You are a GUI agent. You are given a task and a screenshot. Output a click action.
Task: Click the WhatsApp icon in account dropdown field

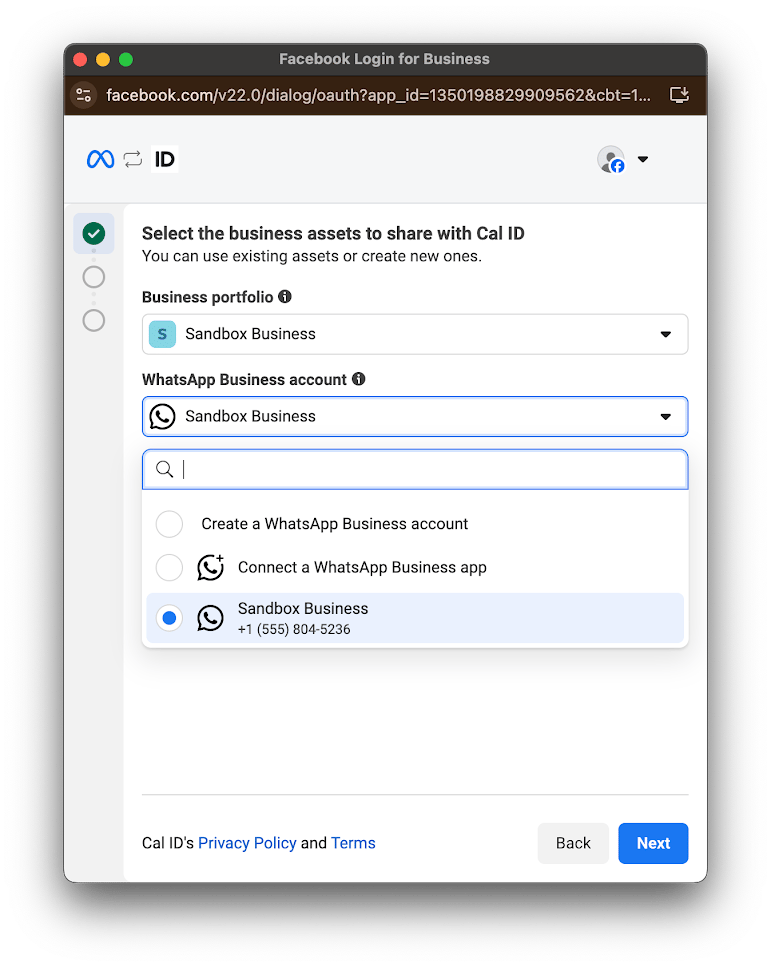click(162, 417)
